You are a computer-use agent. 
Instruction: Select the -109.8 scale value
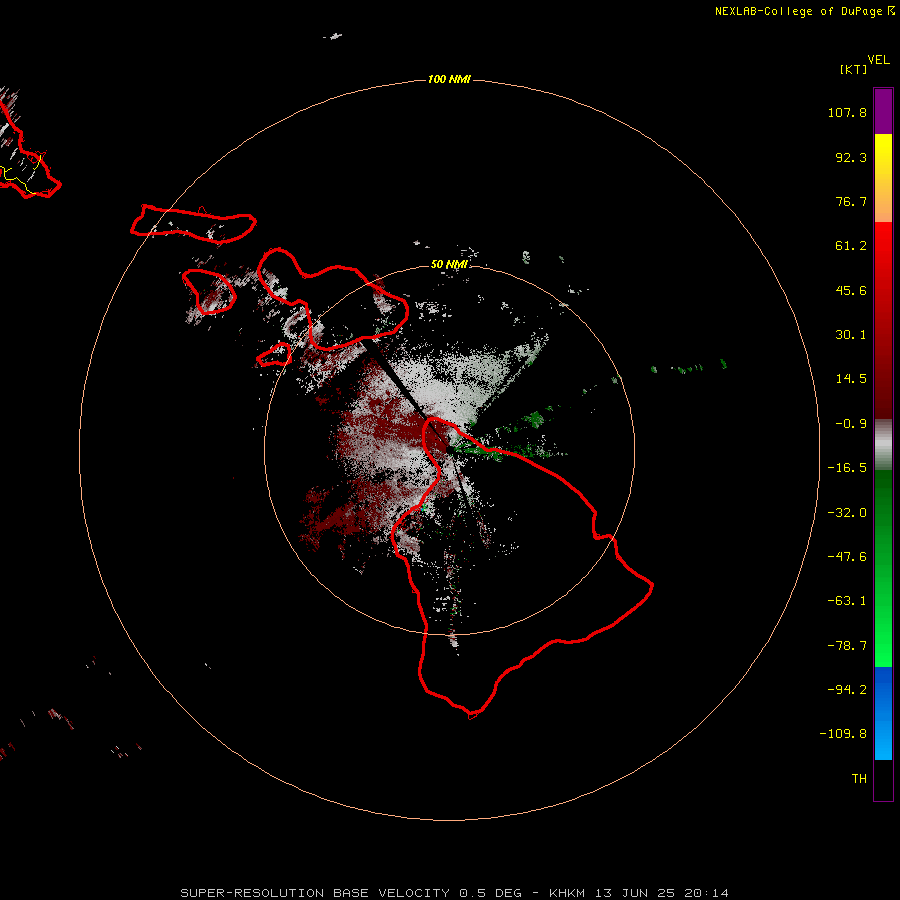[x=843, y=734]
